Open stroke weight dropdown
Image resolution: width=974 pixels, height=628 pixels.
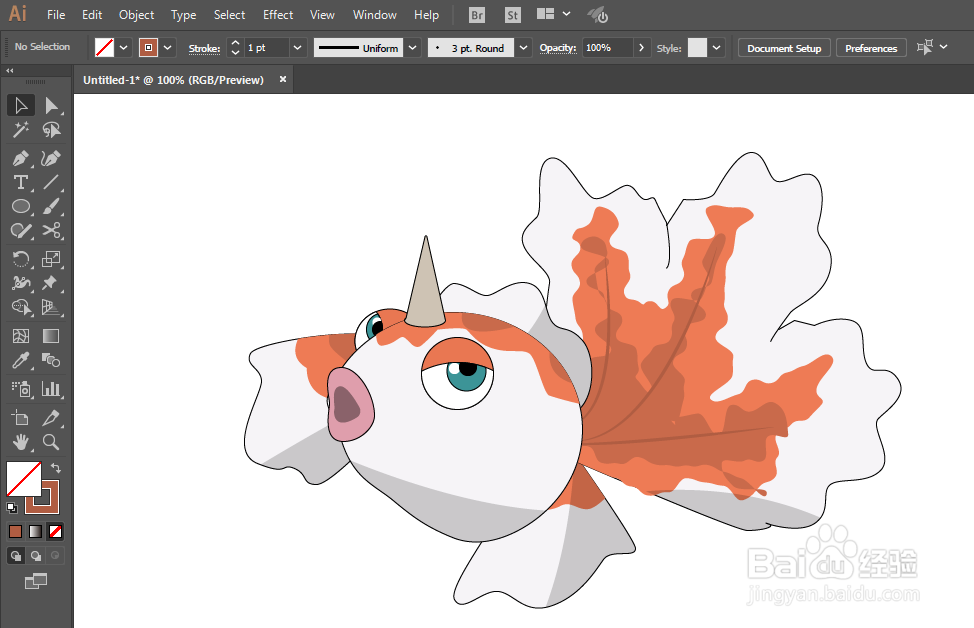click(298, 48)
